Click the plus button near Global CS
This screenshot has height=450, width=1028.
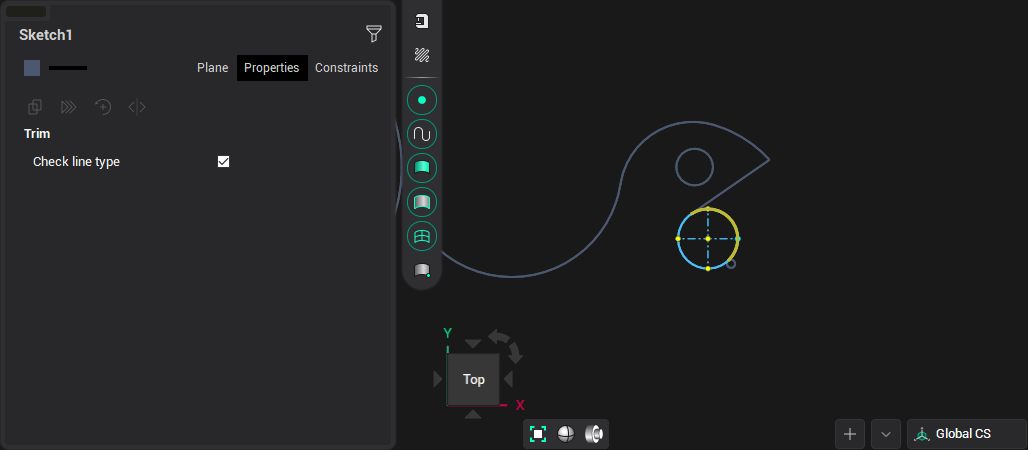point(850,434)
